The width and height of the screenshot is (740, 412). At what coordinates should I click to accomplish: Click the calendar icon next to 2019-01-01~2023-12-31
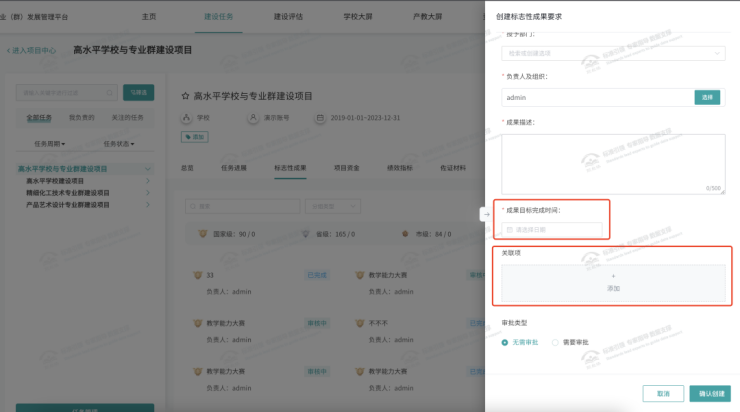[x=320, y=118]
